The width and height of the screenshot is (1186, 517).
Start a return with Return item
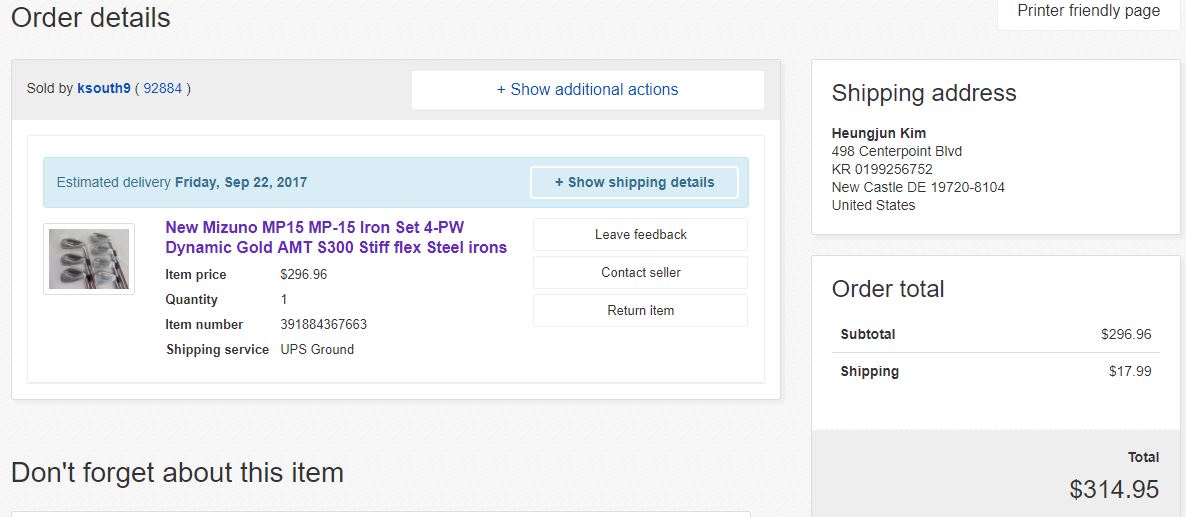tap(640, 310)
